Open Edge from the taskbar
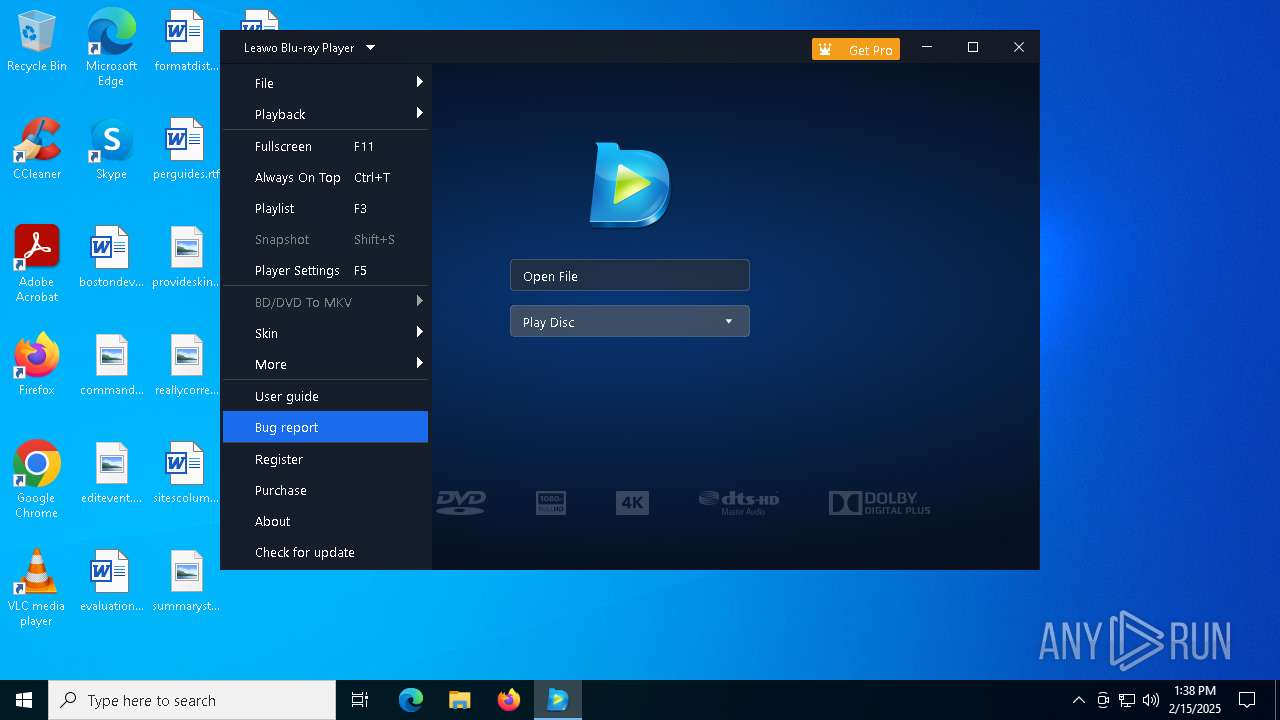 [411, 700]
